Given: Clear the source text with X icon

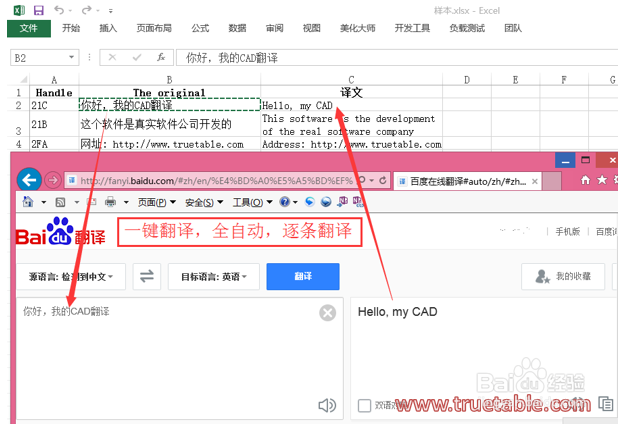Looking at the screenshot, I should [328, 313].
